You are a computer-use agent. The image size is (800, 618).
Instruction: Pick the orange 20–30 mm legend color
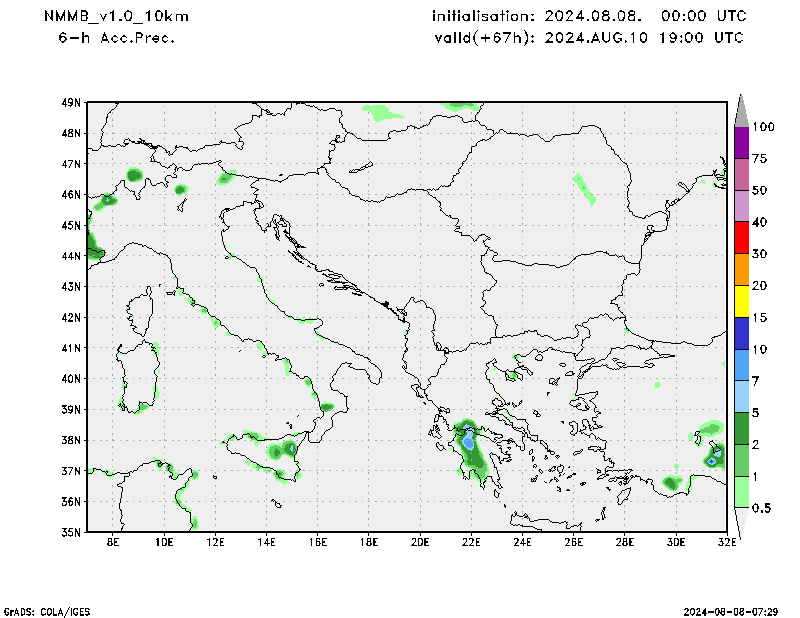pos(742,269)
